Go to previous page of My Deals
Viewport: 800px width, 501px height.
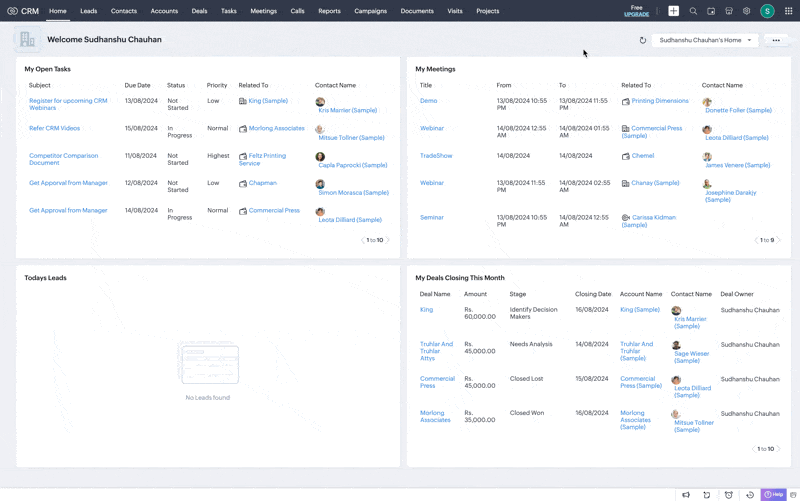tap(754, 449)
